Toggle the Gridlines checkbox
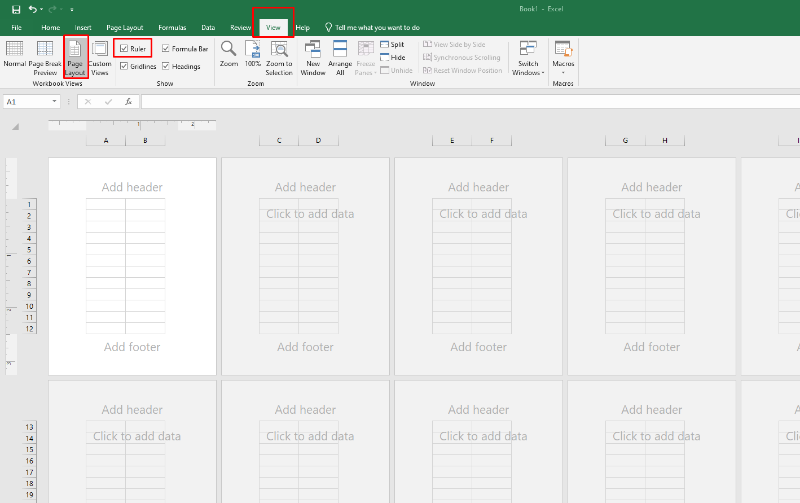800x503 pixels. pyautogui.click(x=124, y=66)
